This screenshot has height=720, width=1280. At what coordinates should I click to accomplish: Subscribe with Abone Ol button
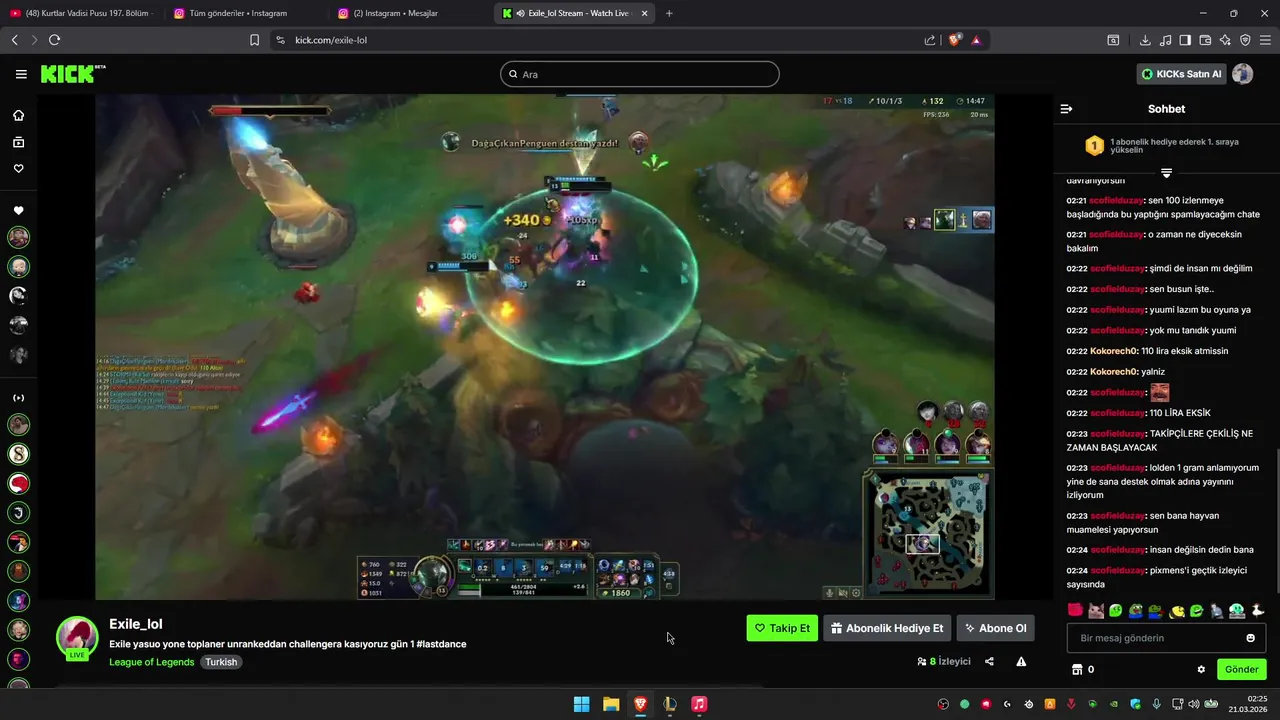995,628
